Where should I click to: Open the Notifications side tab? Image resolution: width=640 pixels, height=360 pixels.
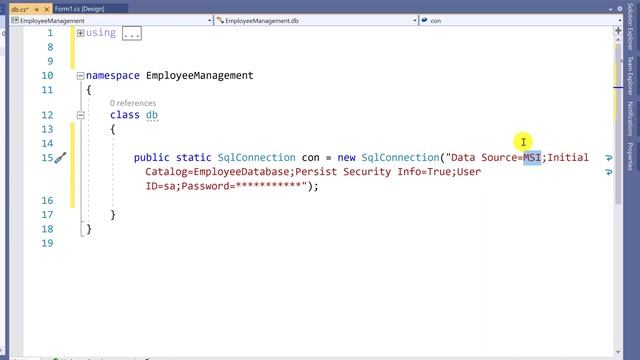pos(630,118)
